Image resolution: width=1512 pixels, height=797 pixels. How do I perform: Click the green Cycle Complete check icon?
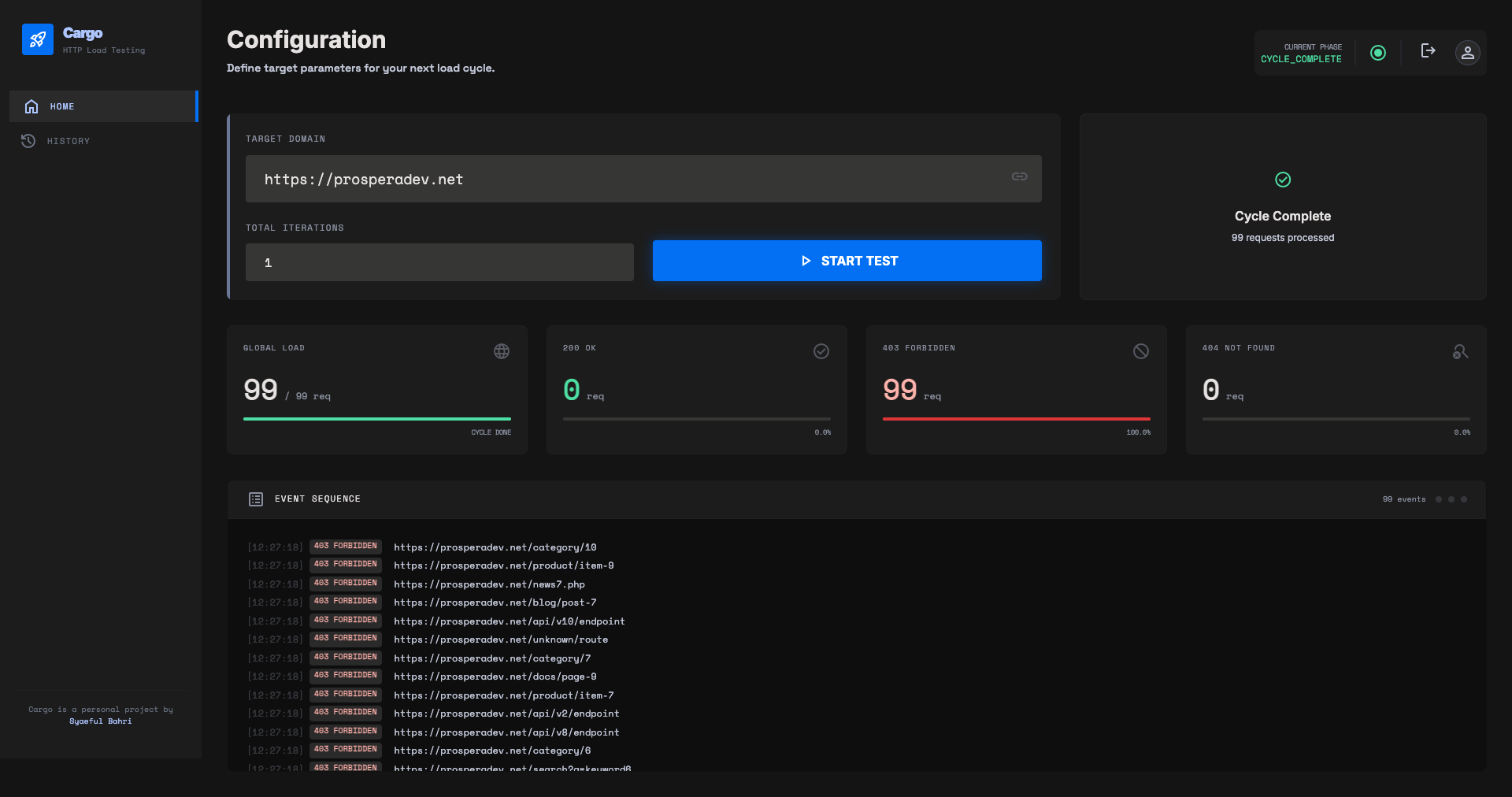click(1283, 180)
